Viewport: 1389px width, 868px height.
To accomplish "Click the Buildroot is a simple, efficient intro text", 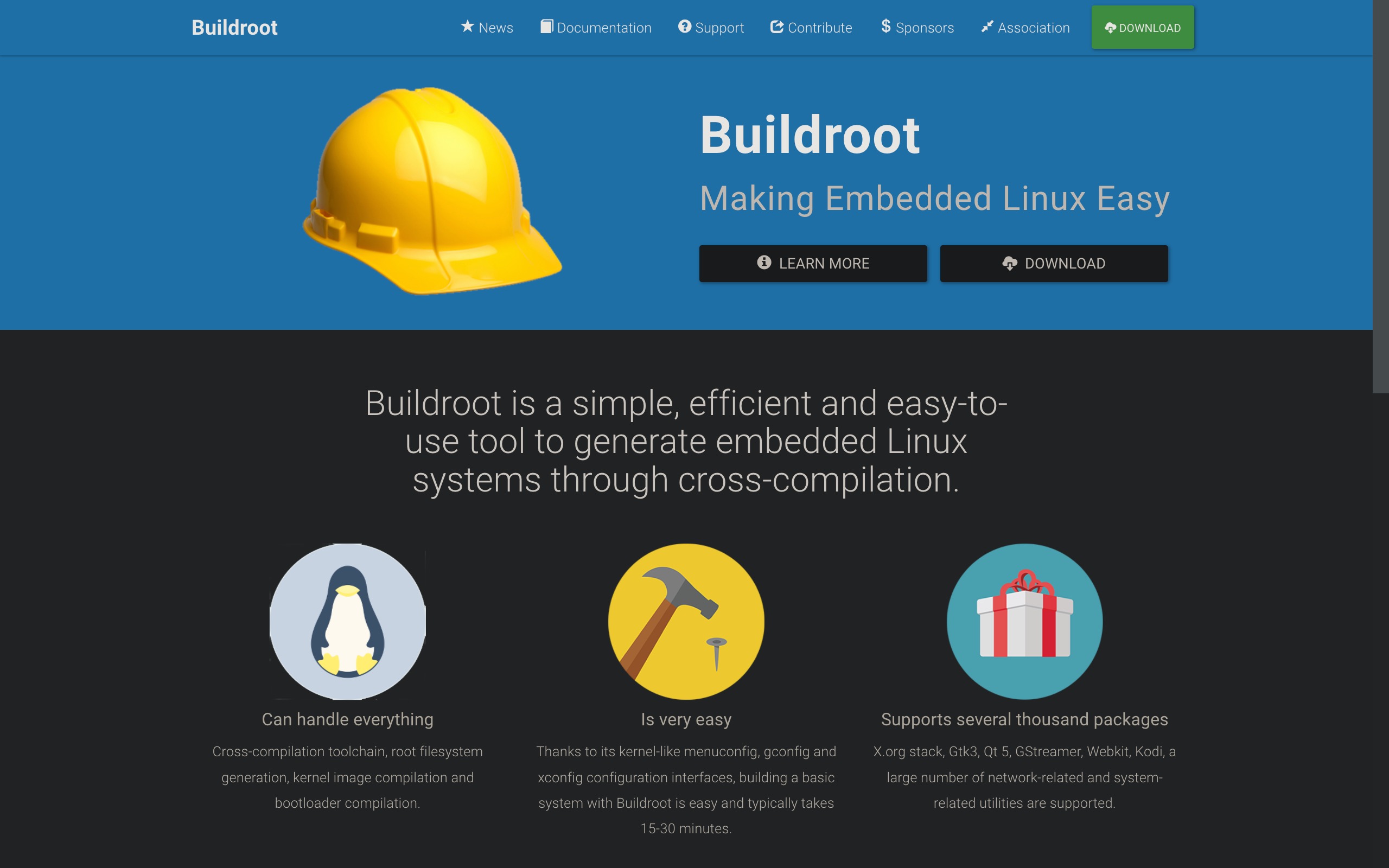I will (x=686, y=441).
